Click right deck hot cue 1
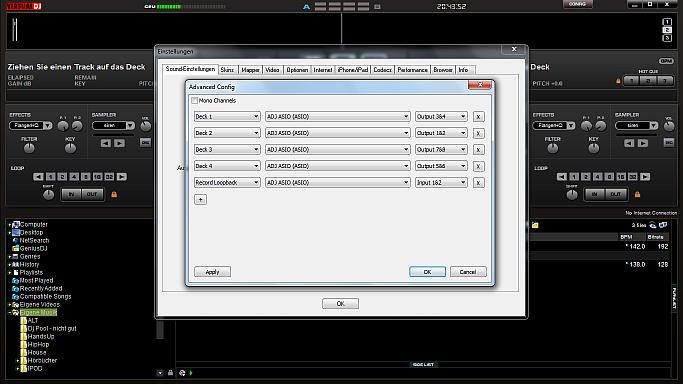This screenshot has height=384, width=683. (631, 81)
